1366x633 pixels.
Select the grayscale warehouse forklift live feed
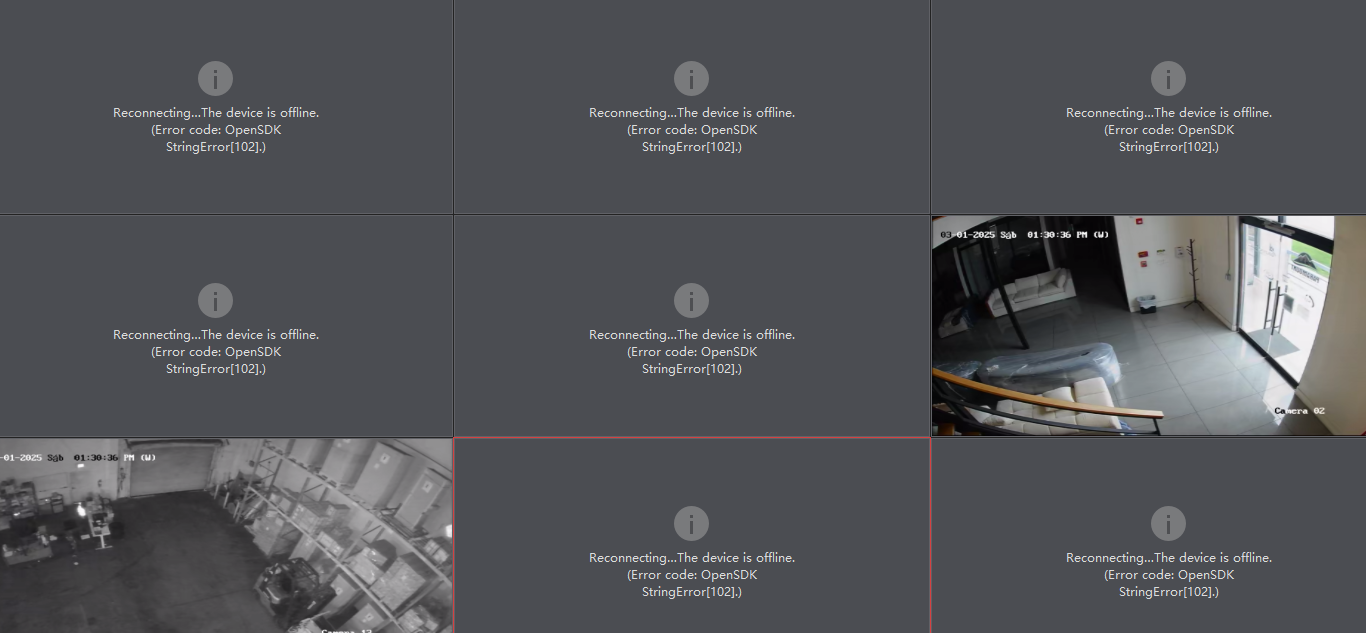(226, 536)
